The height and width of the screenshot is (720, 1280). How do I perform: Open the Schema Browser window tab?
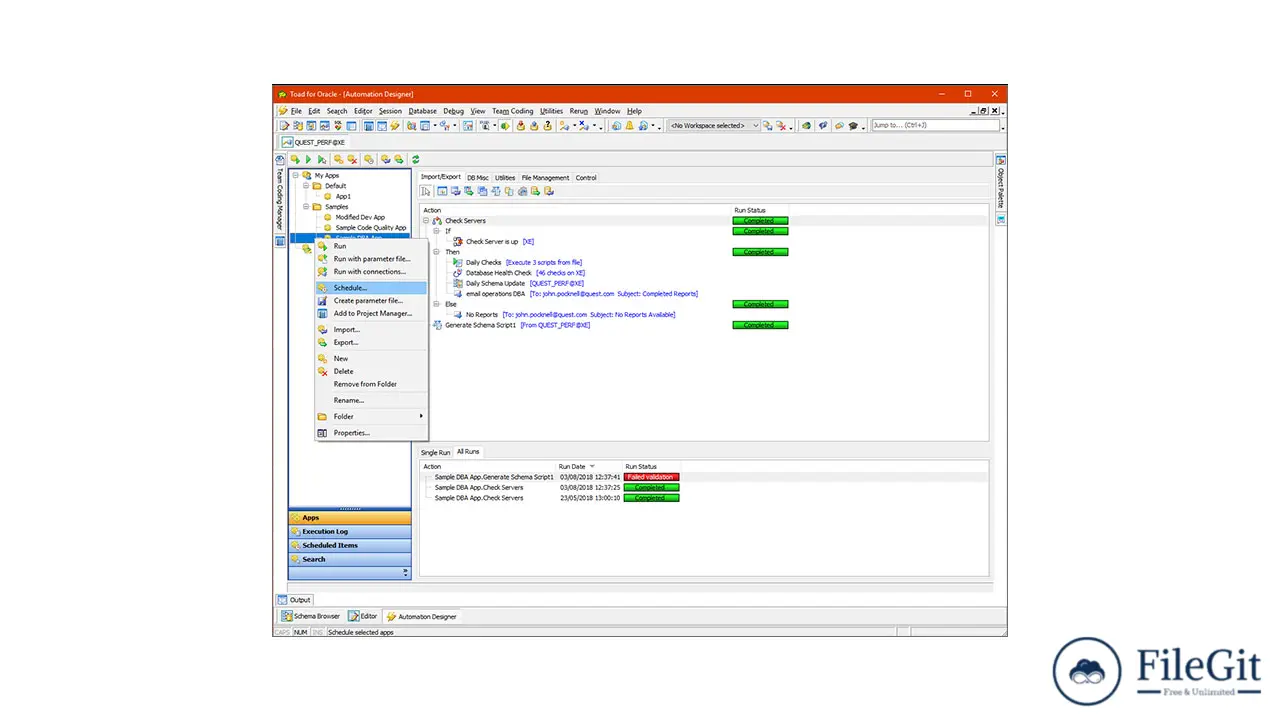coord(311,616)
